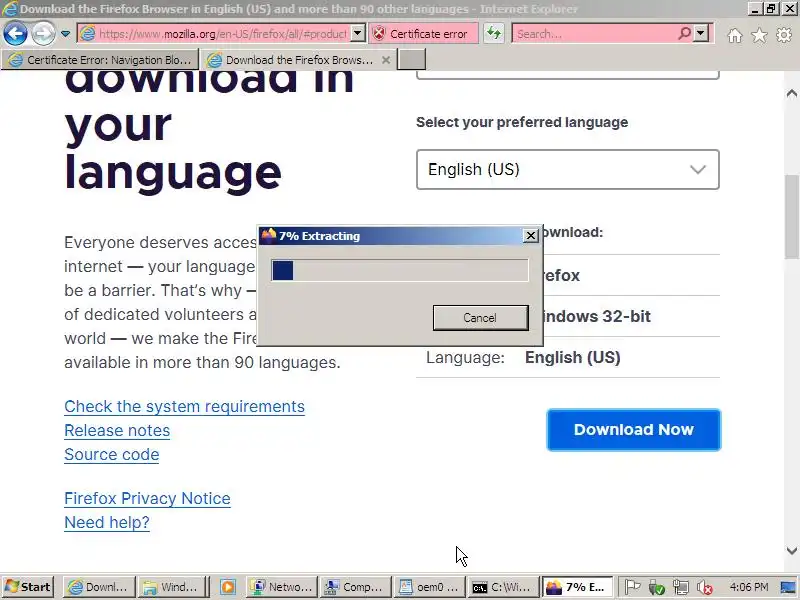The height and width of the screenshot is (600, 800).
Task: Open Favorites star icon
Action: coord(759,35)
